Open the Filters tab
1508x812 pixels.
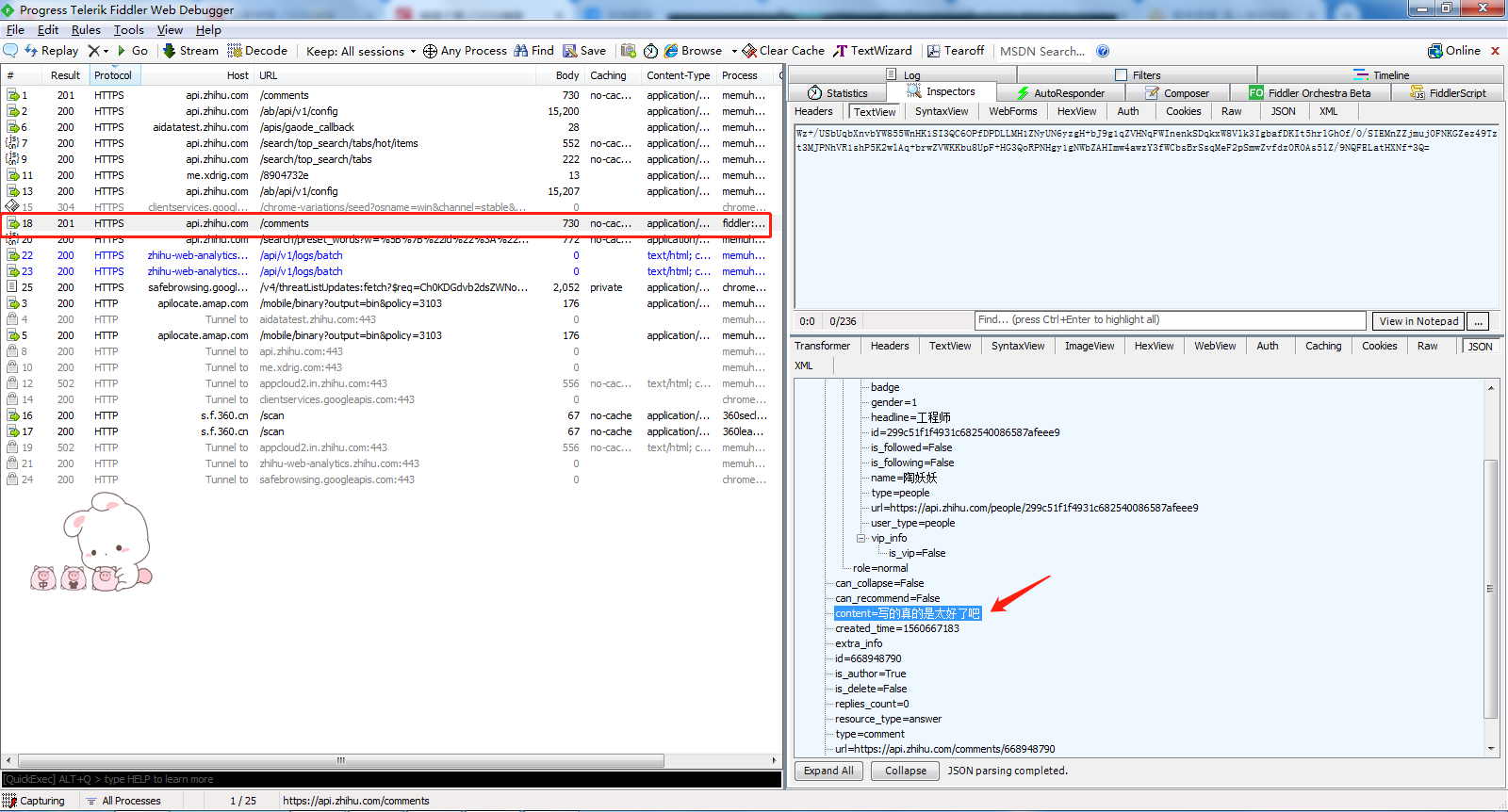point(1138,74)
